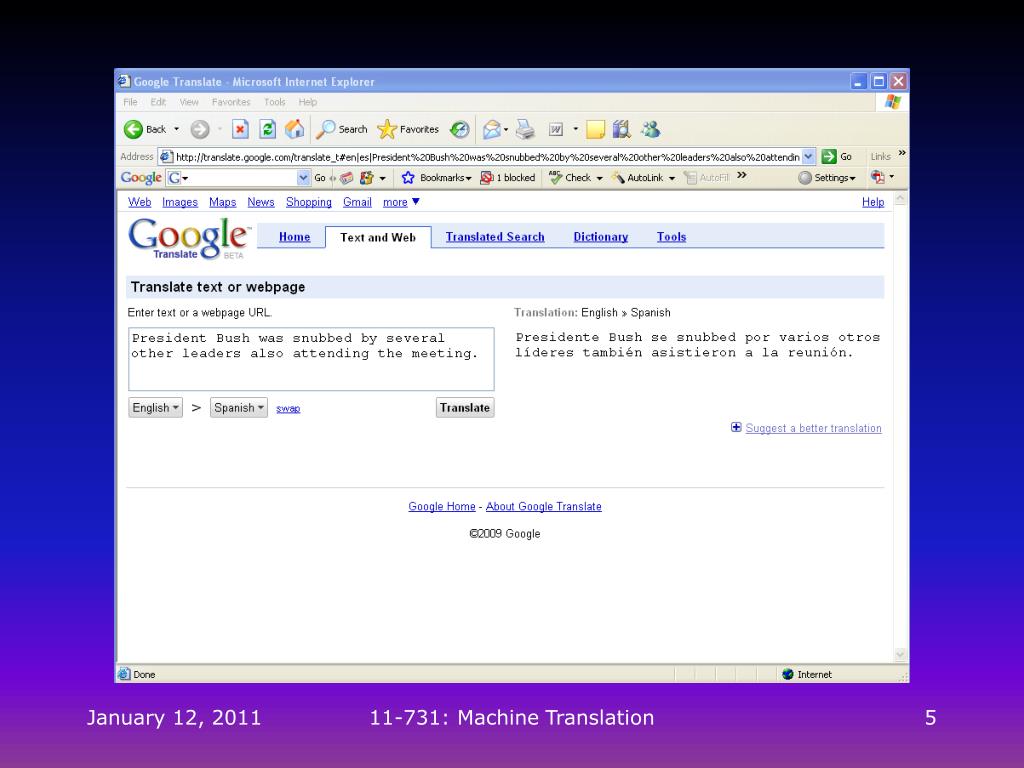Refresh the page with the green arrows icon

click(268, 129)
